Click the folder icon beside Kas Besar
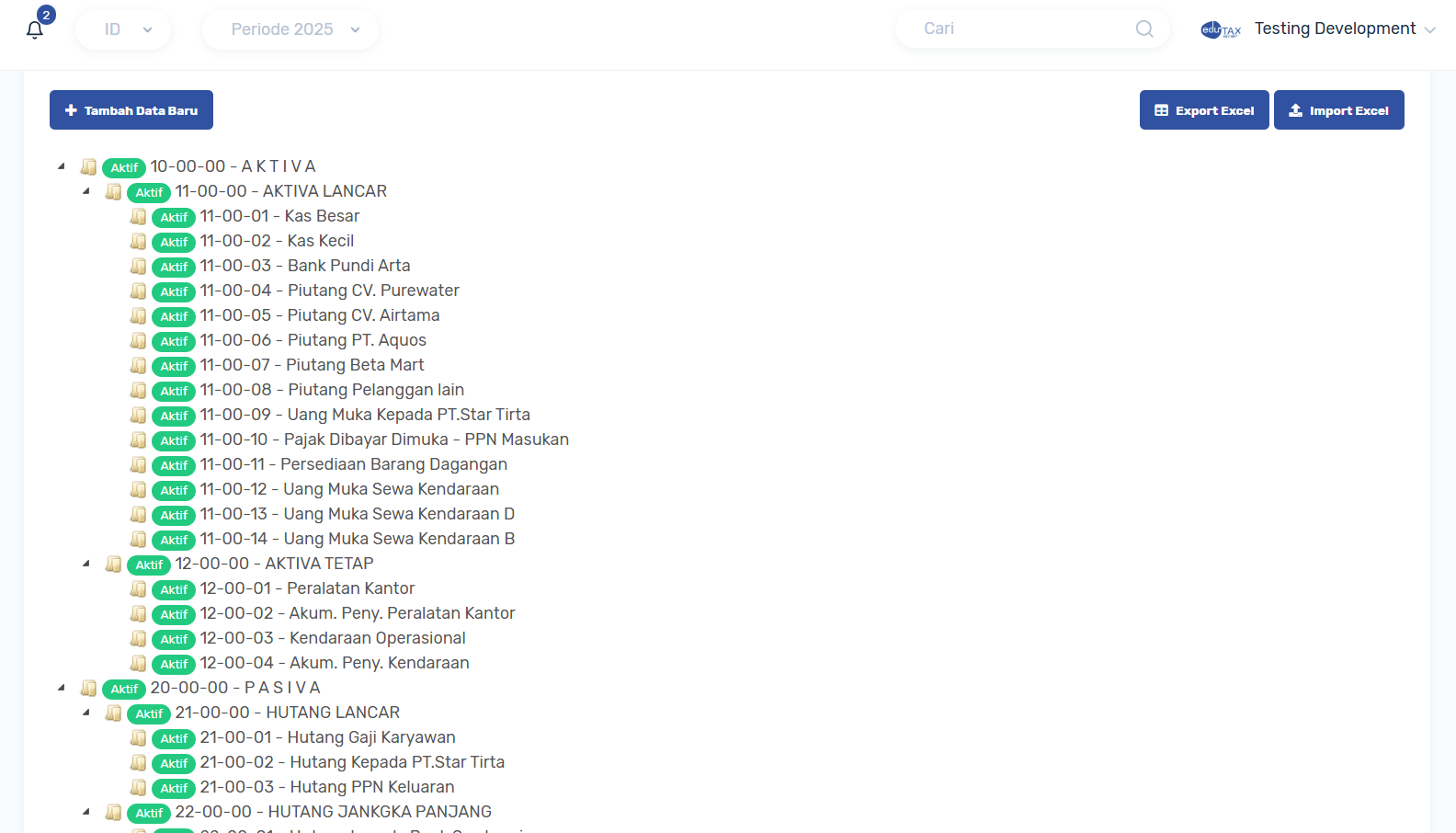 139,217
